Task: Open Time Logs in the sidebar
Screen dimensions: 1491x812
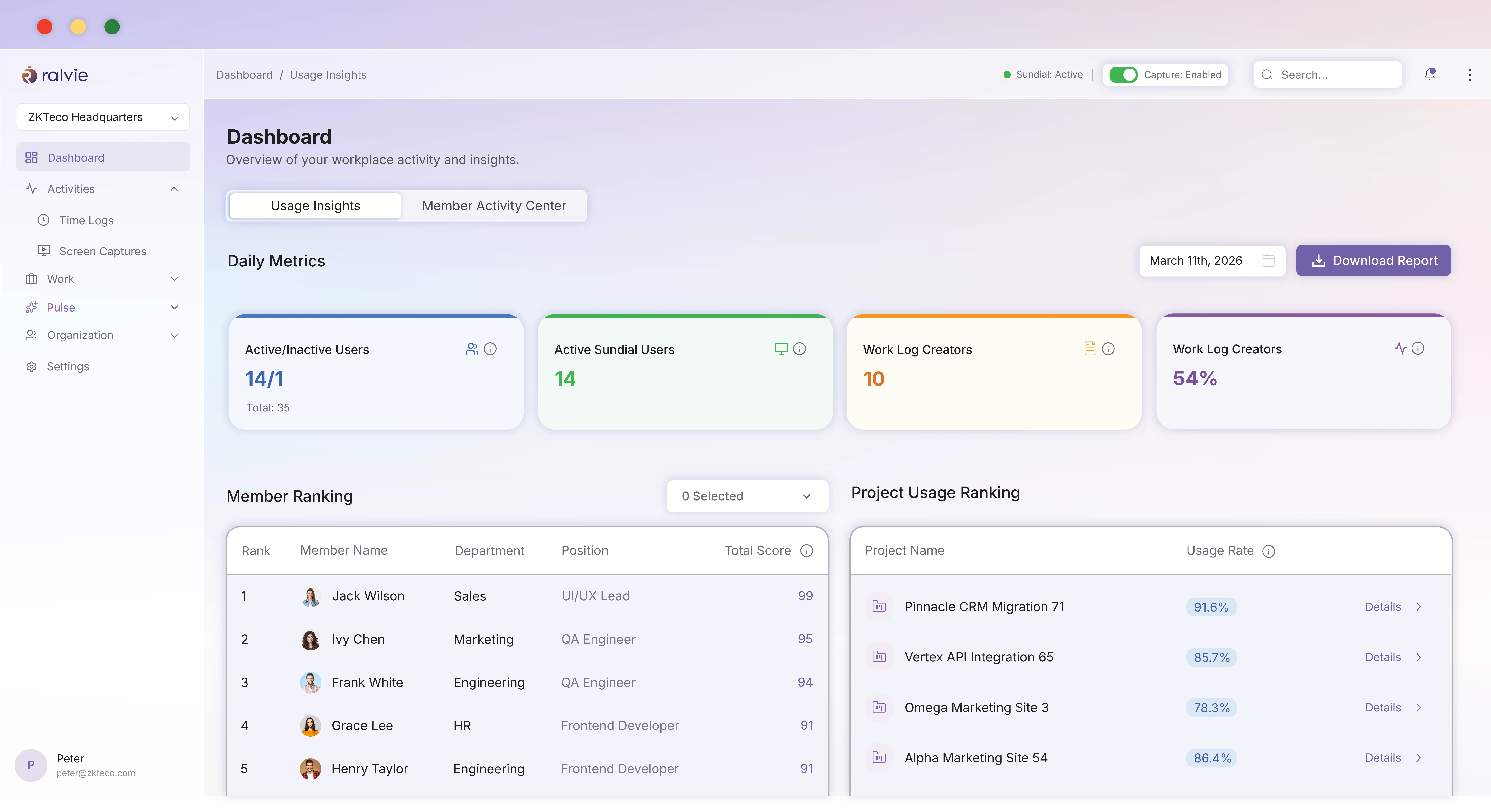Action: click(x=86, y=220)
